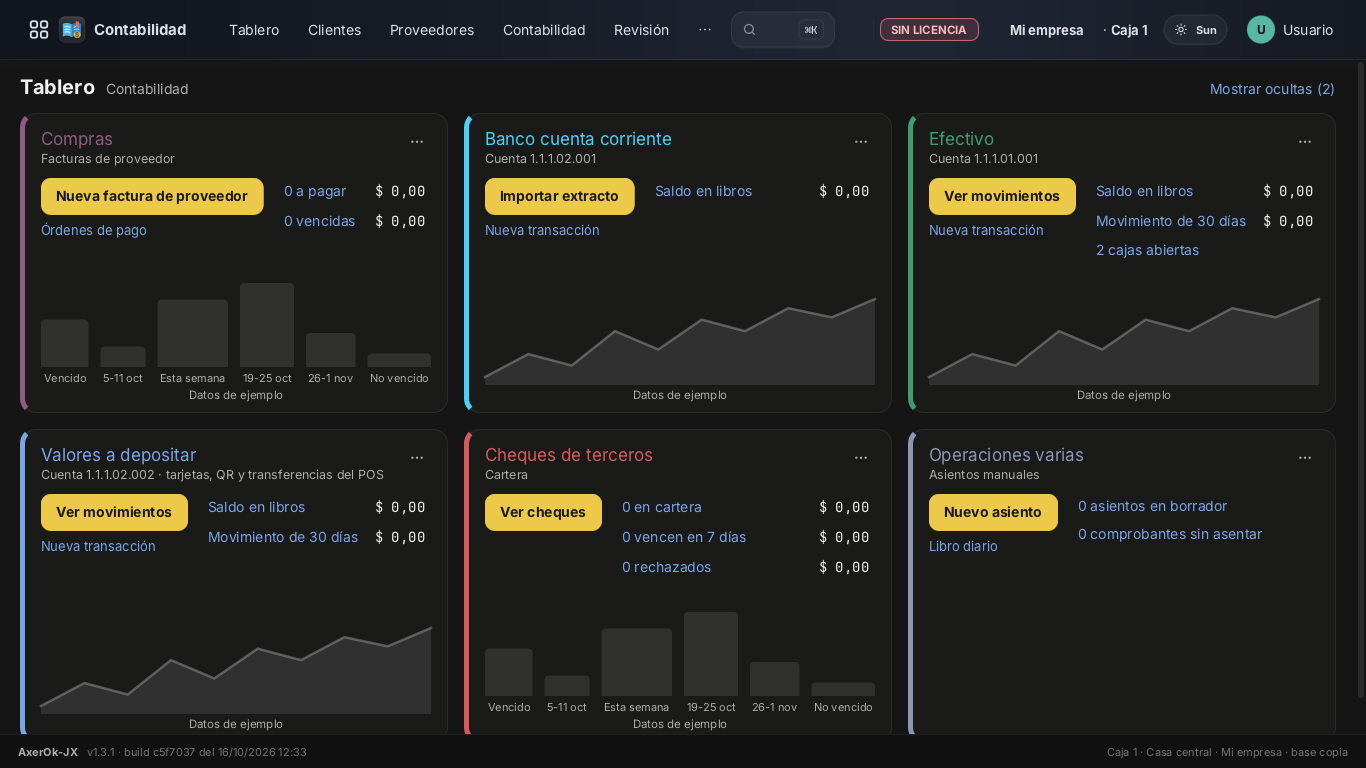Open Cheques de terceros three-dot menu
Viewport: 1366px width, 768px height.
tap(861, 458)
